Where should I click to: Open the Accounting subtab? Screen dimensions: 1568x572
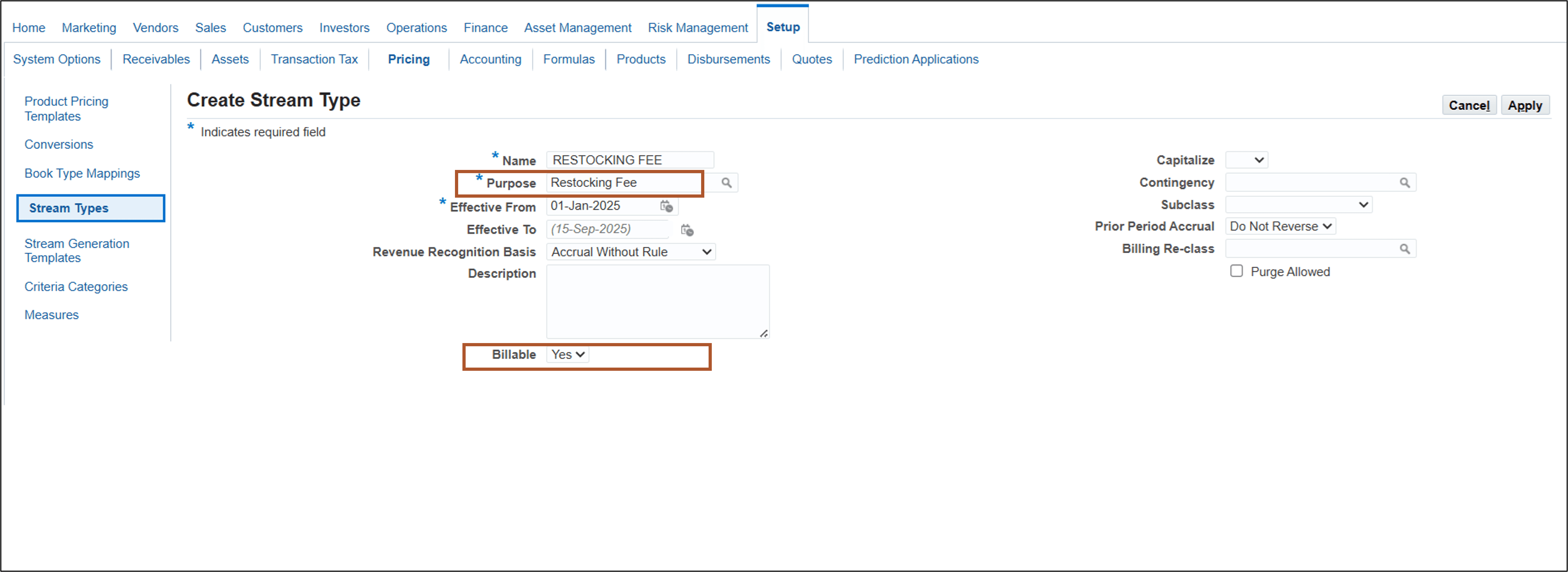tap(490, 59)
